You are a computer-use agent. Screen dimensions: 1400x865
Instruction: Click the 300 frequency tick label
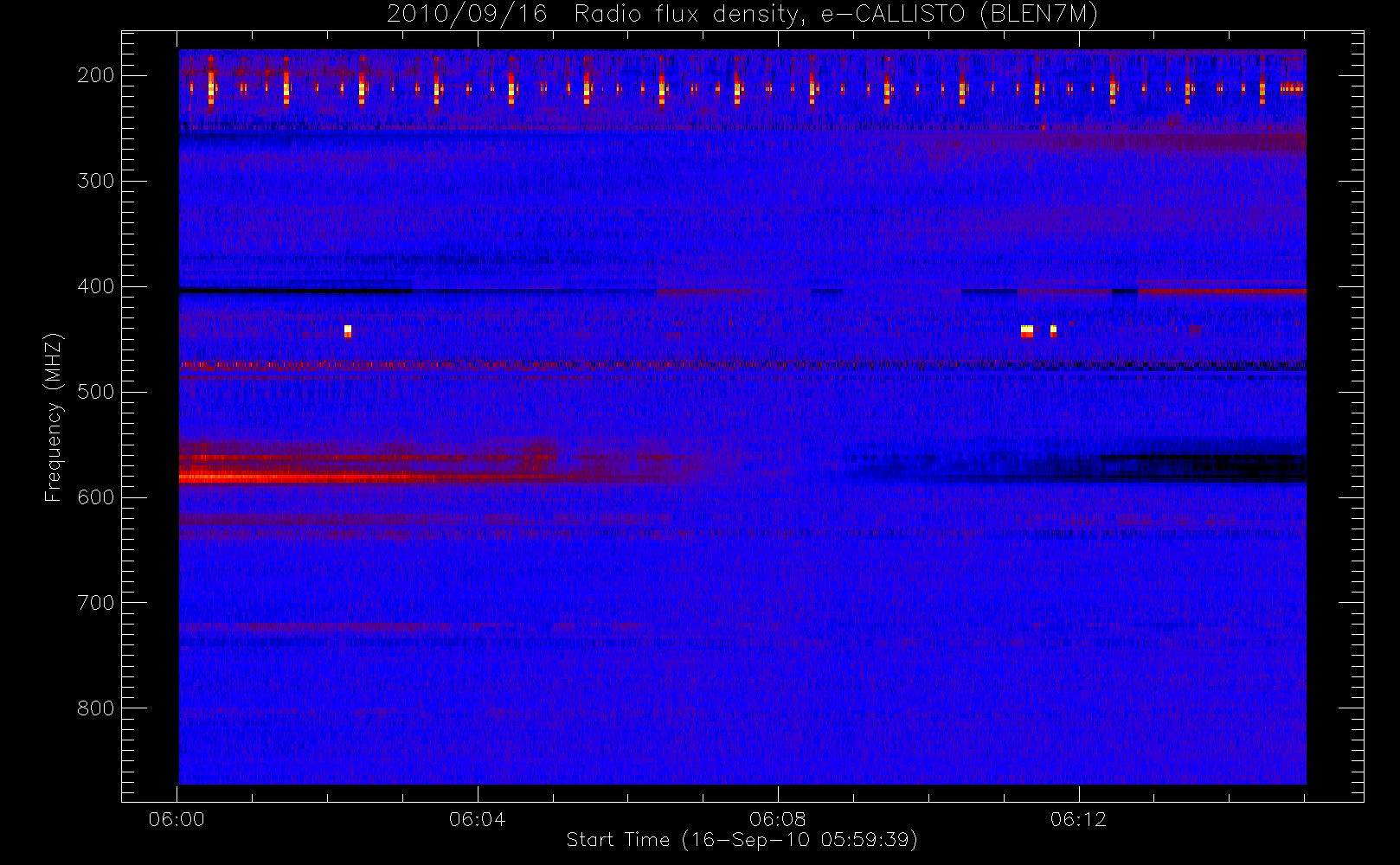tap(95, 181)
